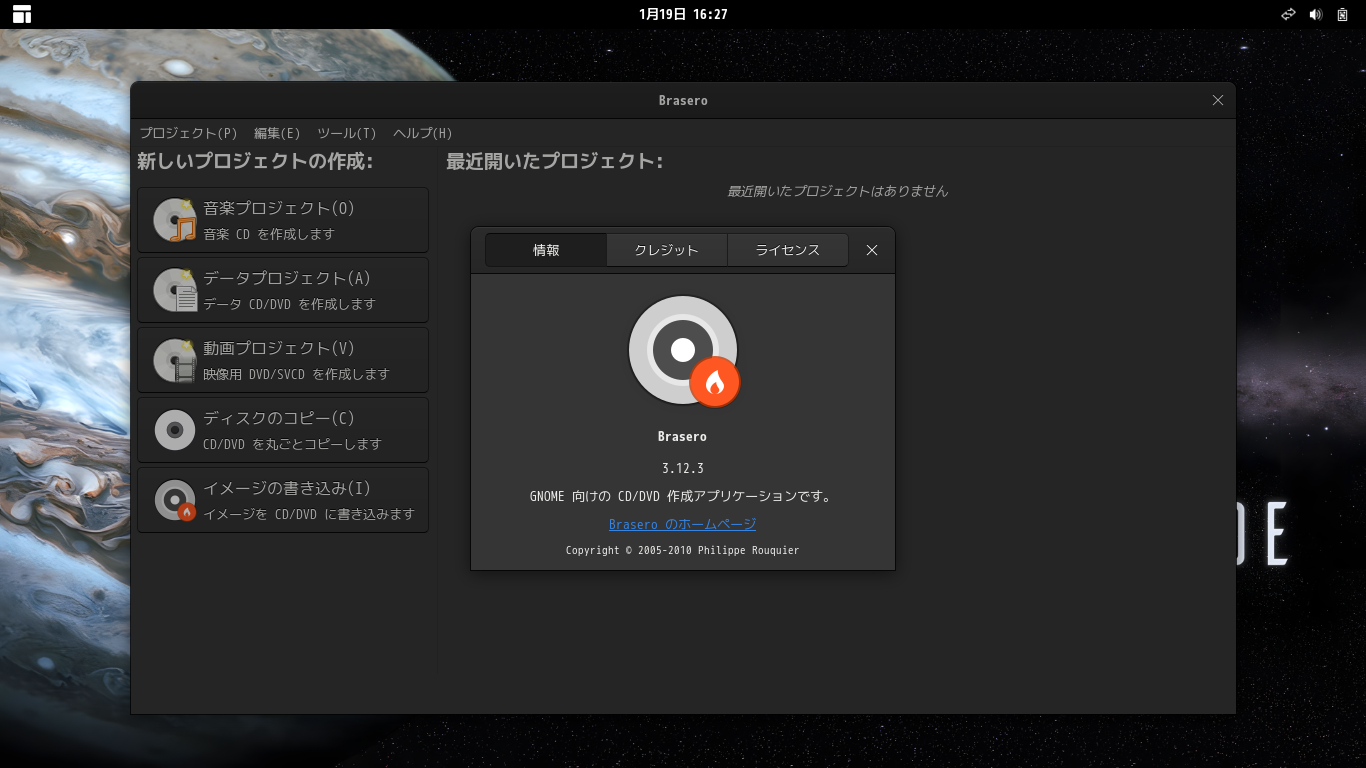Screen dimensions: 1366x768
Task: Open the 編集(E) menu
Action: tap(277, 133)
